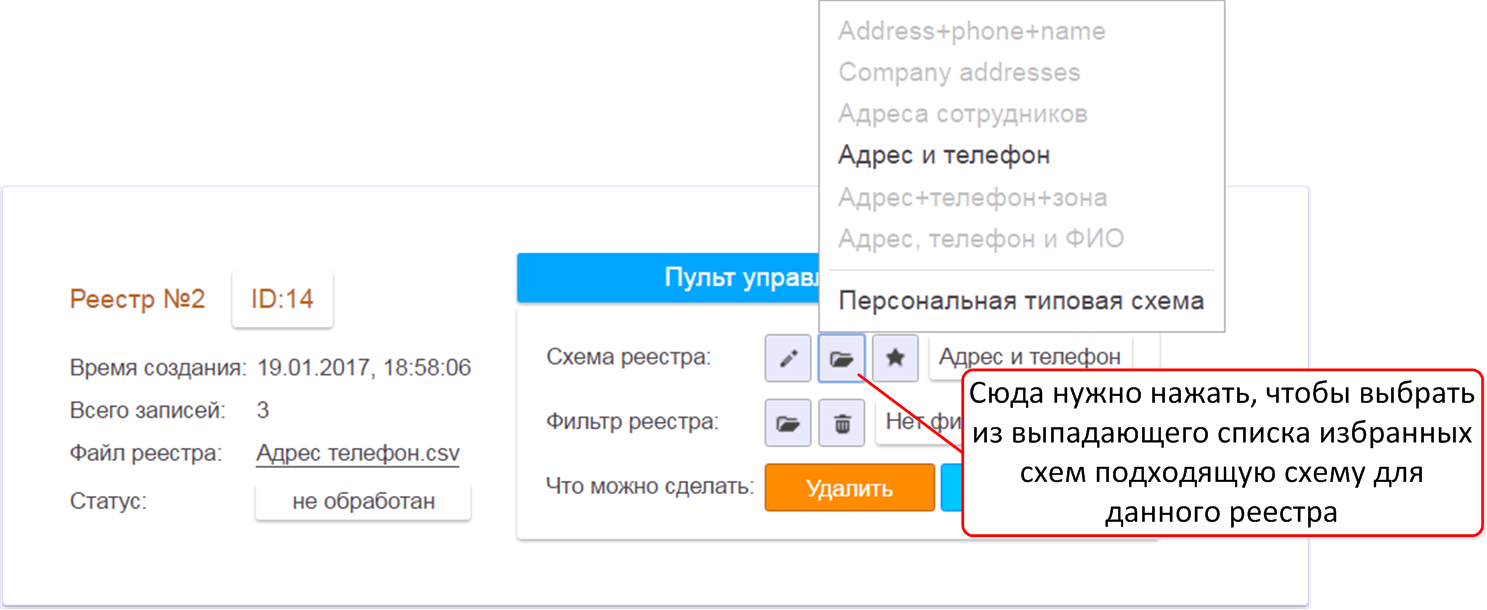The image size is (1487, 610).
Task: Click the trash icon to clear filter
Action: (842, 423)
